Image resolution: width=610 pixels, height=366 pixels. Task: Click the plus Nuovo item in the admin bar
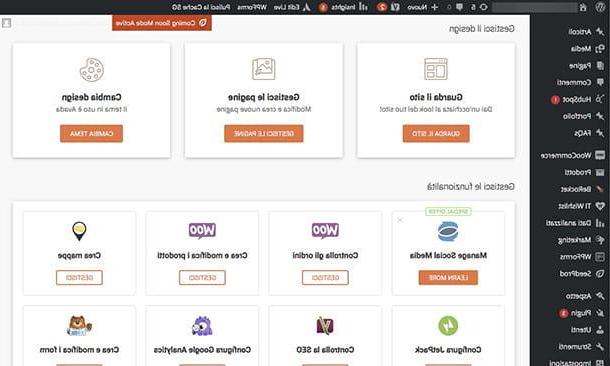pos(423,7)
